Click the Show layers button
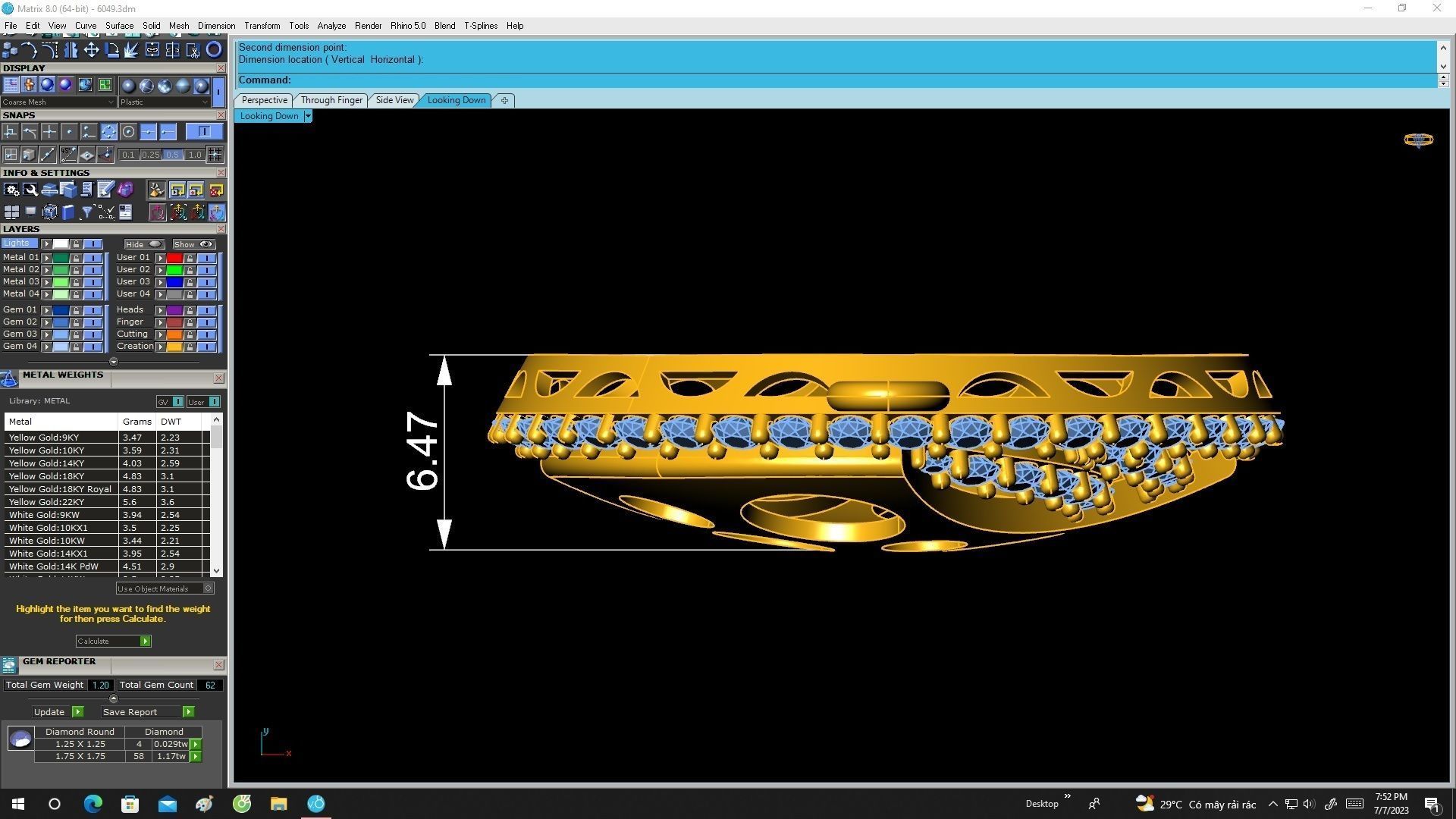Image resolution: width=1456 pixels, height=819 pixels. coord(193,244)
